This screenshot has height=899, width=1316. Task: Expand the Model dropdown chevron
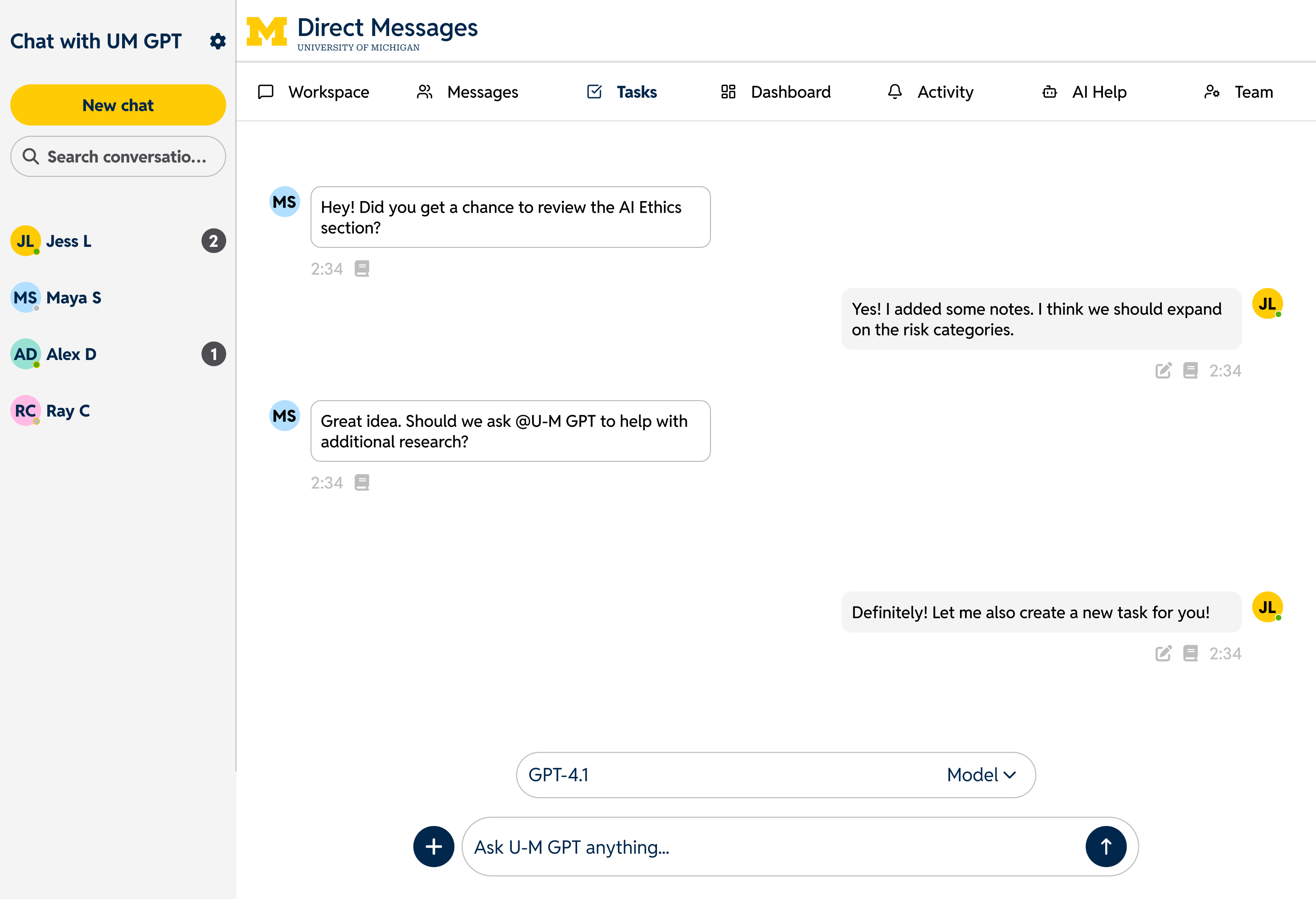coord(1009,775)
